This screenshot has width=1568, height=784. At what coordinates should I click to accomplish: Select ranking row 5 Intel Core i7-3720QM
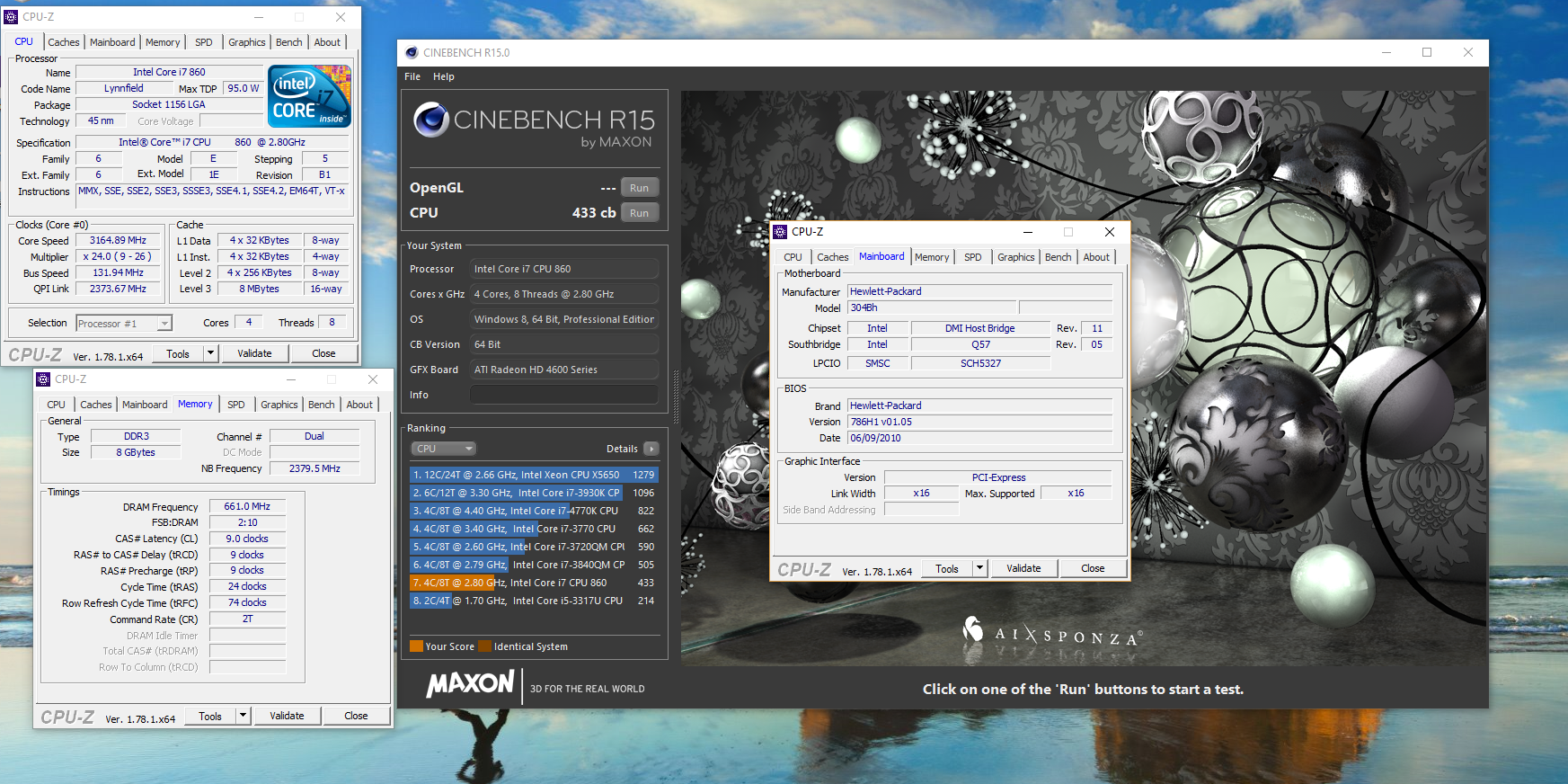pyautogui.click(x=534, y=547)
